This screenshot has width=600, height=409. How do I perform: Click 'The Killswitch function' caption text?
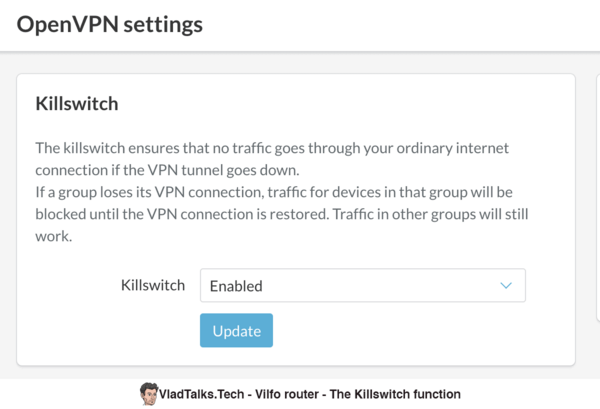[395, 394]
